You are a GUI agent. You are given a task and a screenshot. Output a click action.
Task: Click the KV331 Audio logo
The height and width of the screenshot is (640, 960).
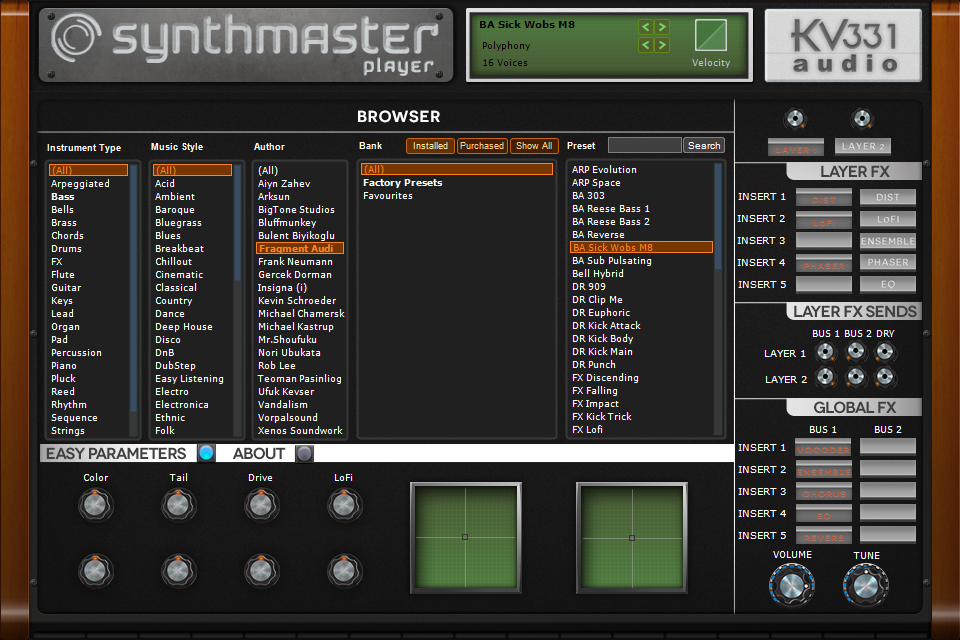pyautogui.click(x=843, y=45)
